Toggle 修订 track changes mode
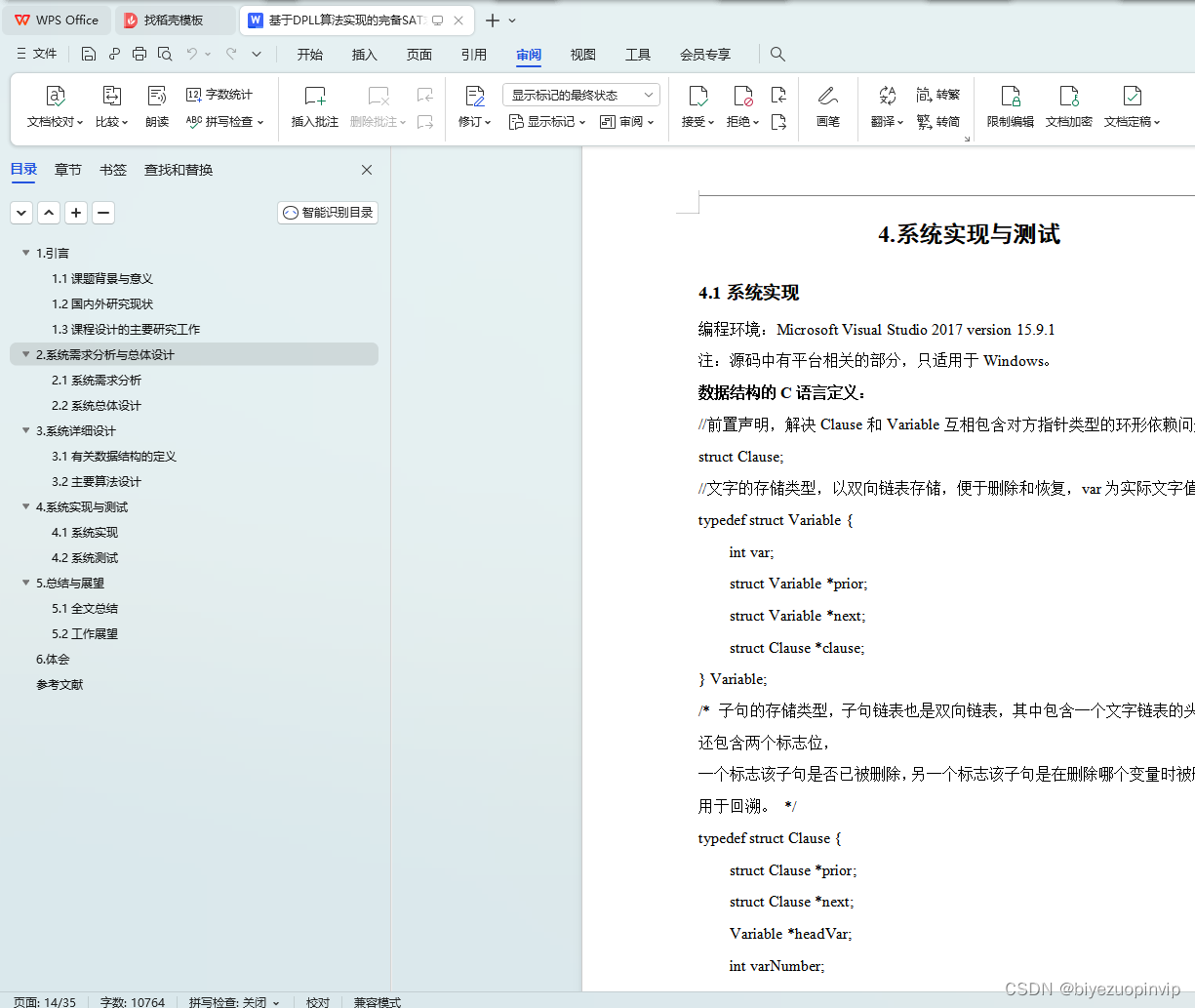Viewport: 1195px width, 1008px height. click(474, 107)
